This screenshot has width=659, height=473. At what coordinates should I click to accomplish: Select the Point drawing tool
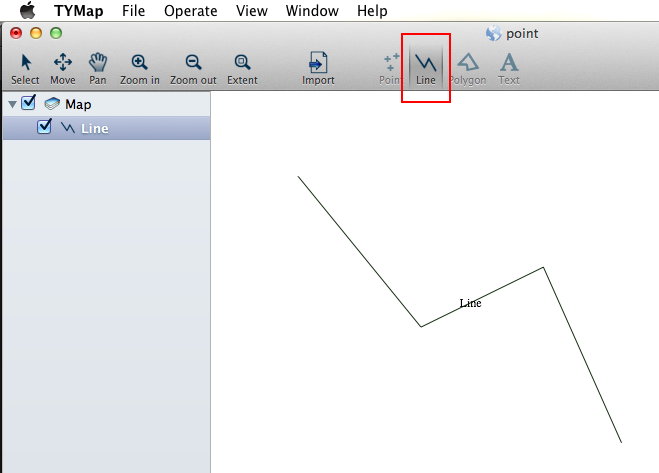tap(391, 69)
